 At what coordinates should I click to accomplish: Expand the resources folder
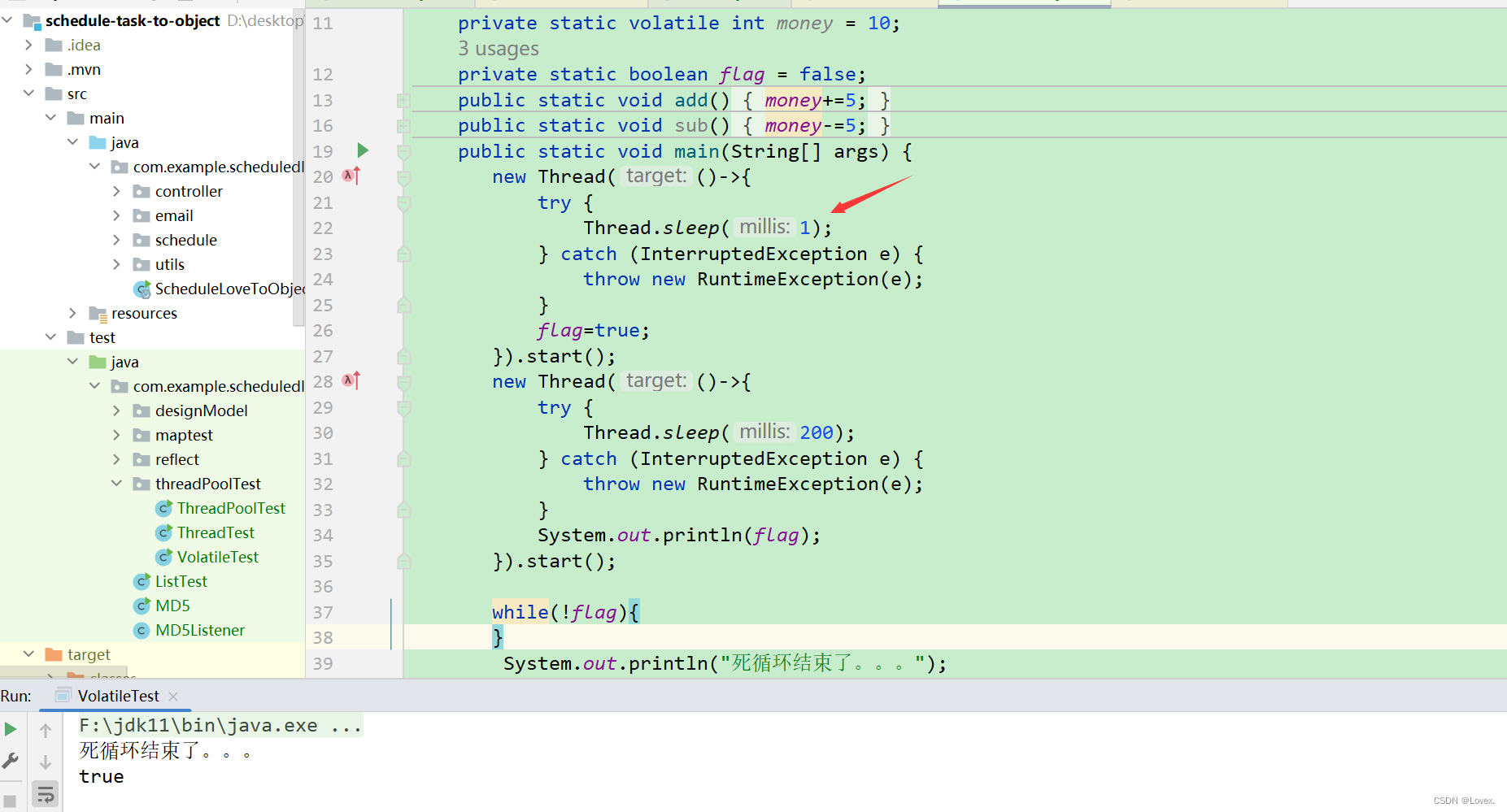[73, 313]
